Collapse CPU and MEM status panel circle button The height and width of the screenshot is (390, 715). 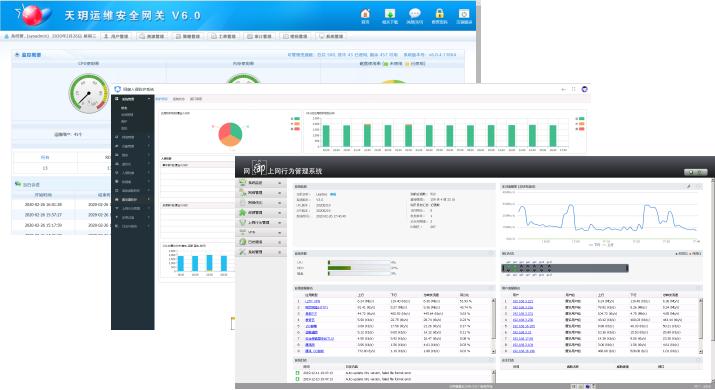point(491,254)
